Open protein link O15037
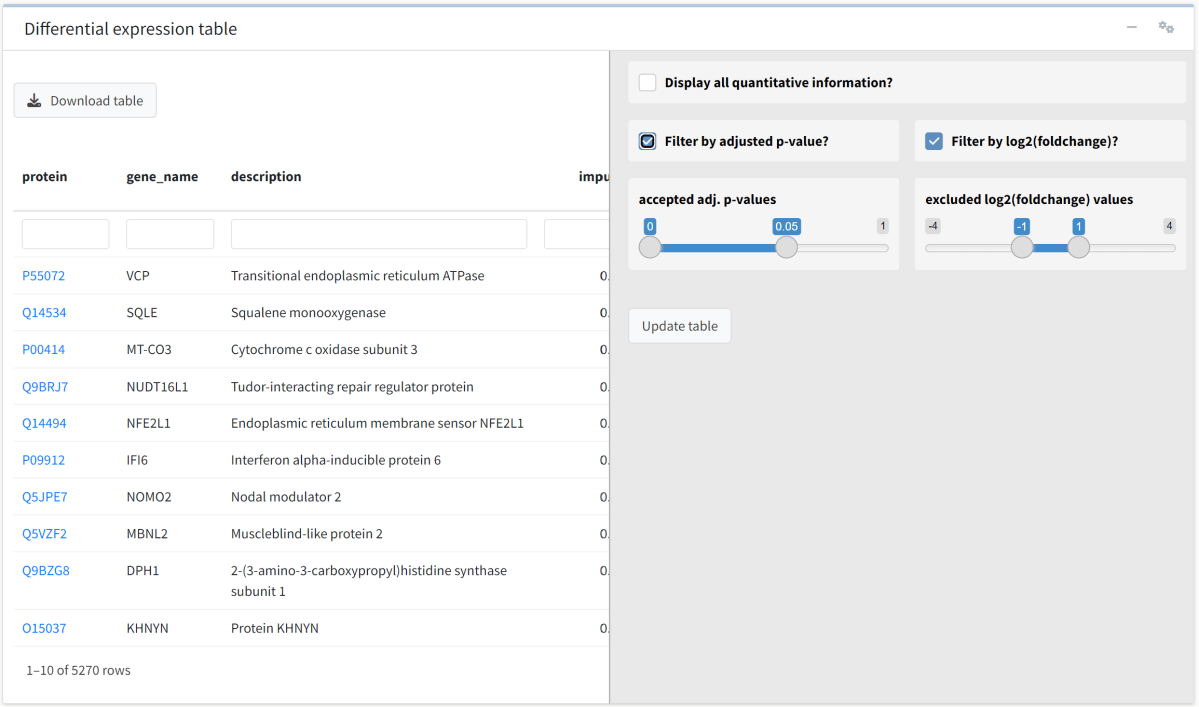 (x=44, y=628)
